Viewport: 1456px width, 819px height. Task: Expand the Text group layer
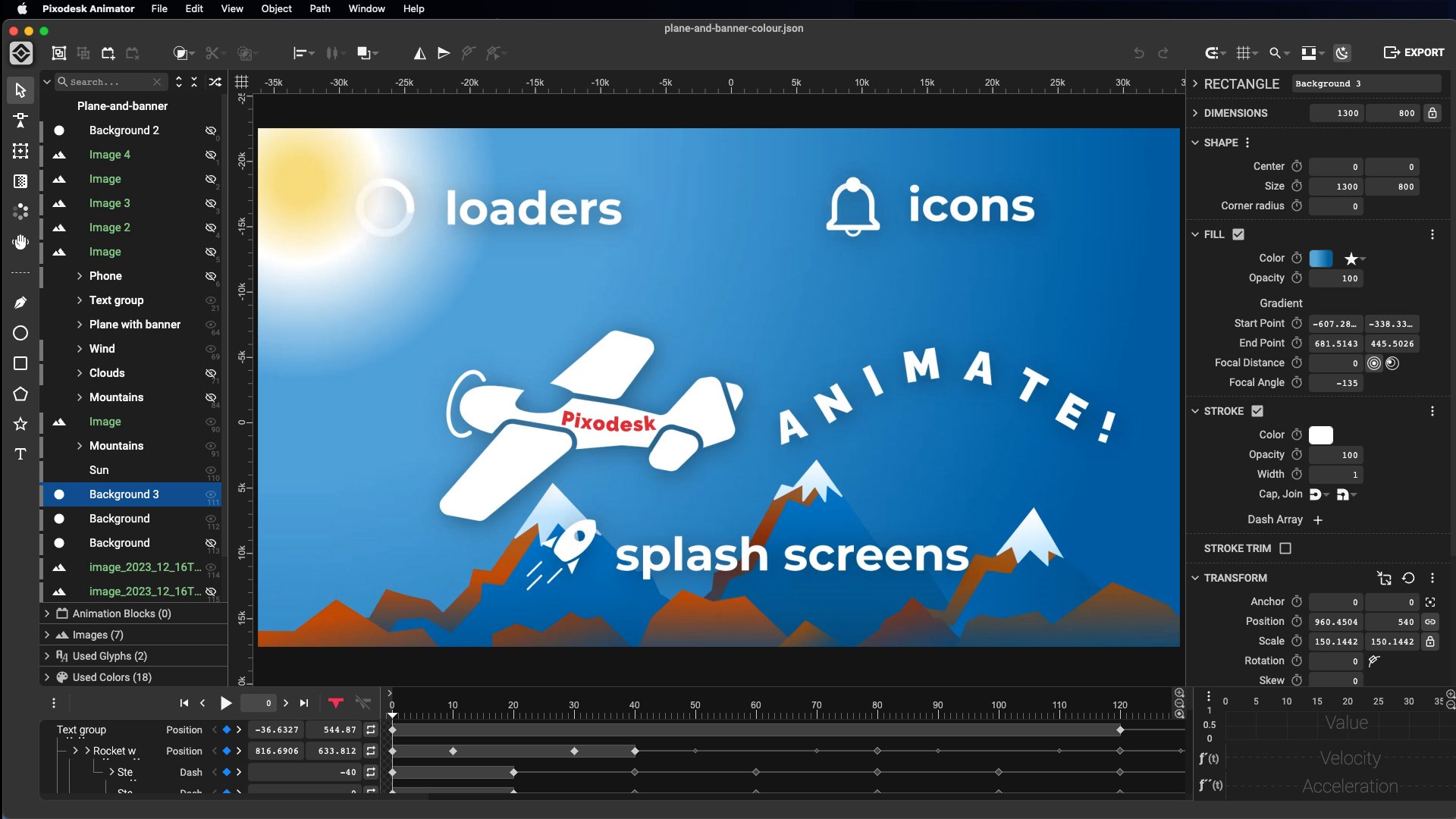[x=79, y=300]
